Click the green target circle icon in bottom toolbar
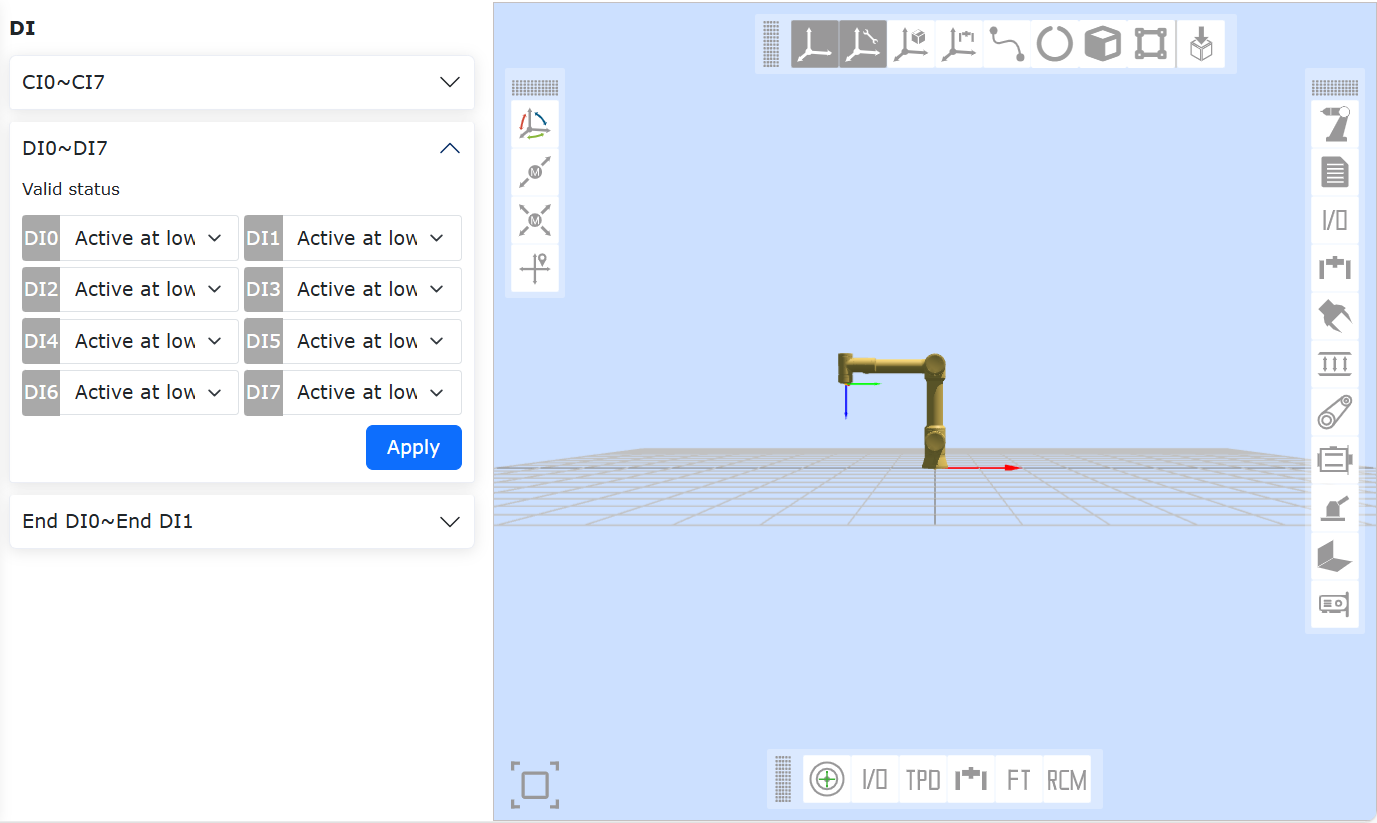The width and height of the screenshot is (1377, 823). pyautogui.click(x=827, y=779)
